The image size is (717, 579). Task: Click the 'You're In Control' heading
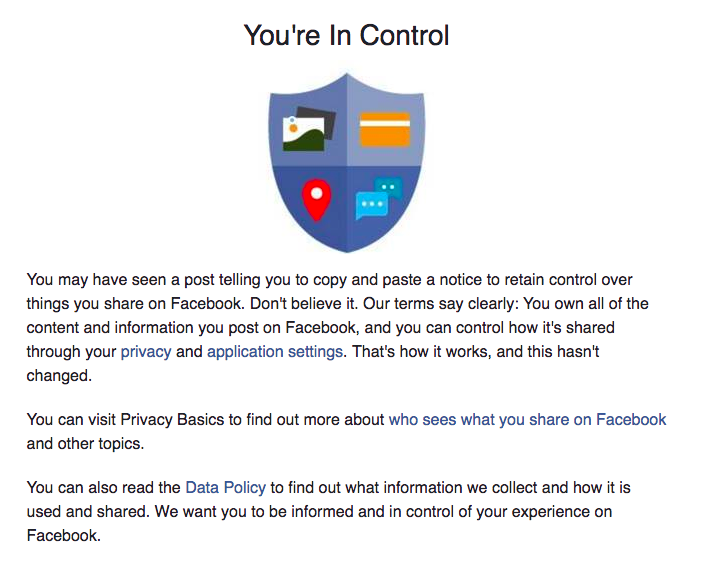(x=347, y=35)
